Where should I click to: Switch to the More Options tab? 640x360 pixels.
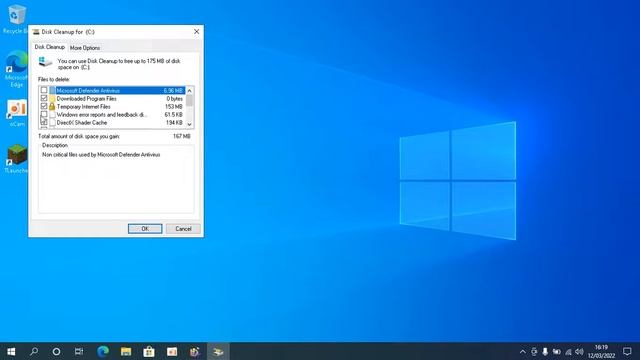point(85,48)
